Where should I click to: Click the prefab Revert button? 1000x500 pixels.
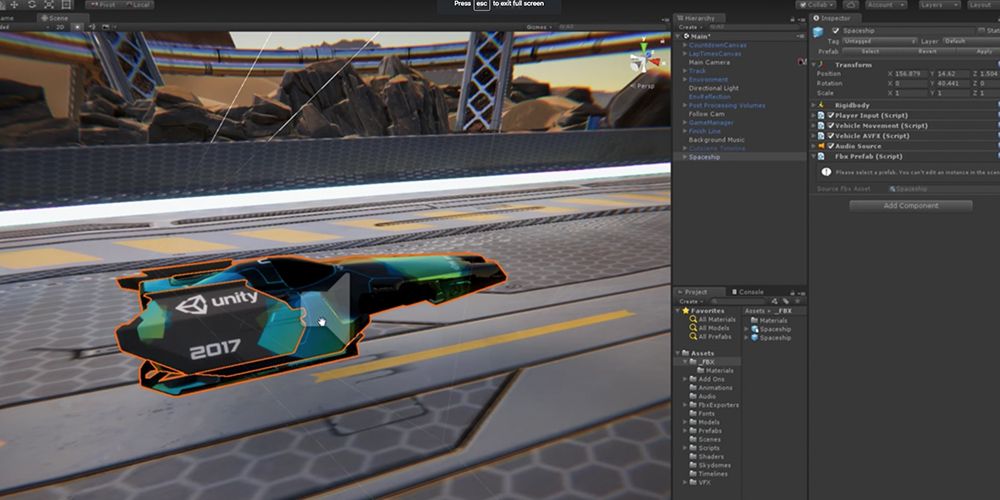927,51
